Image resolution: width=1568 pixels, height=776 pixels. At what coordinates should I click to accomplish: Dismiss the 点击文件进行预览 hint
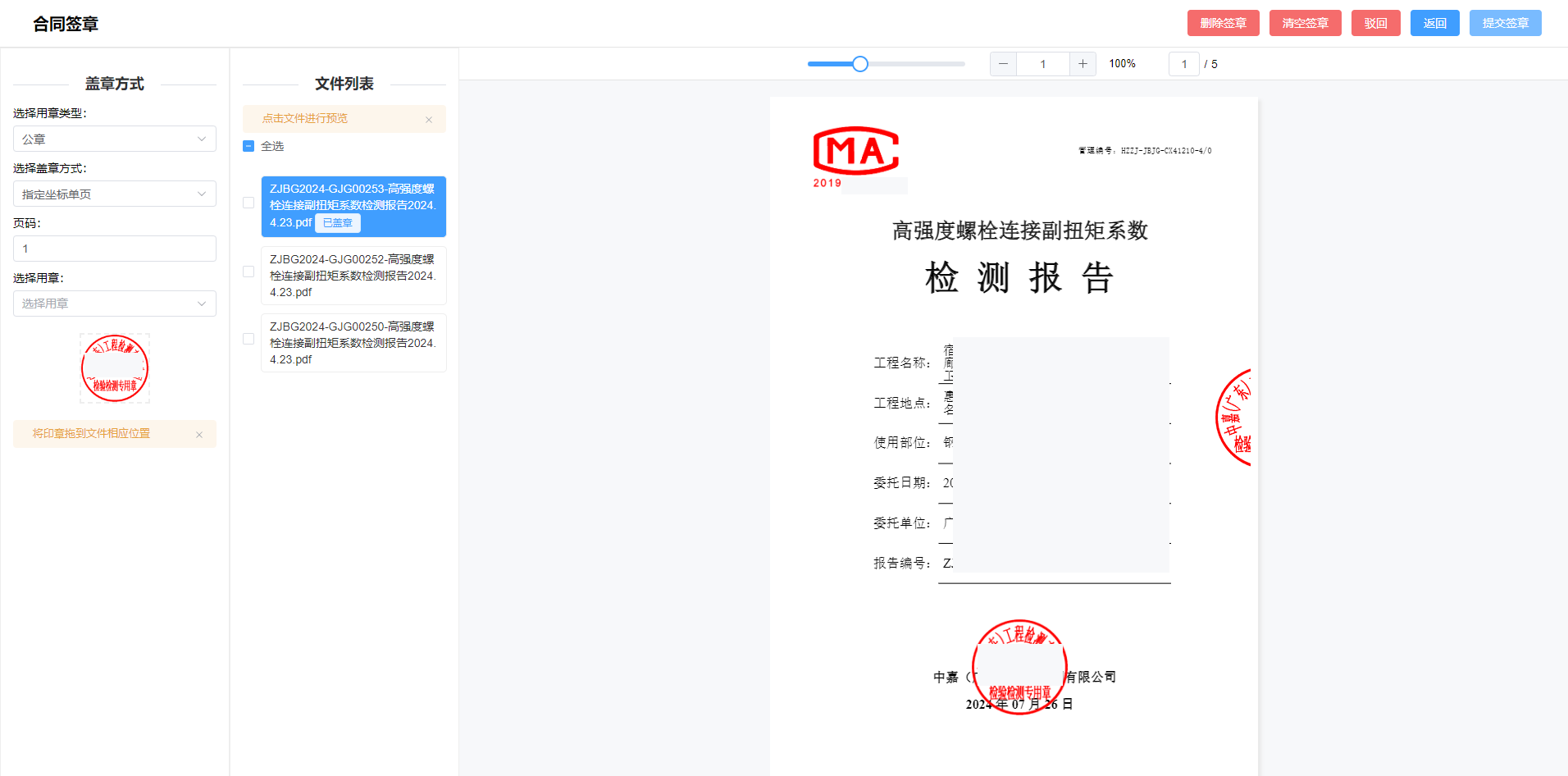[x=429, y=119]
